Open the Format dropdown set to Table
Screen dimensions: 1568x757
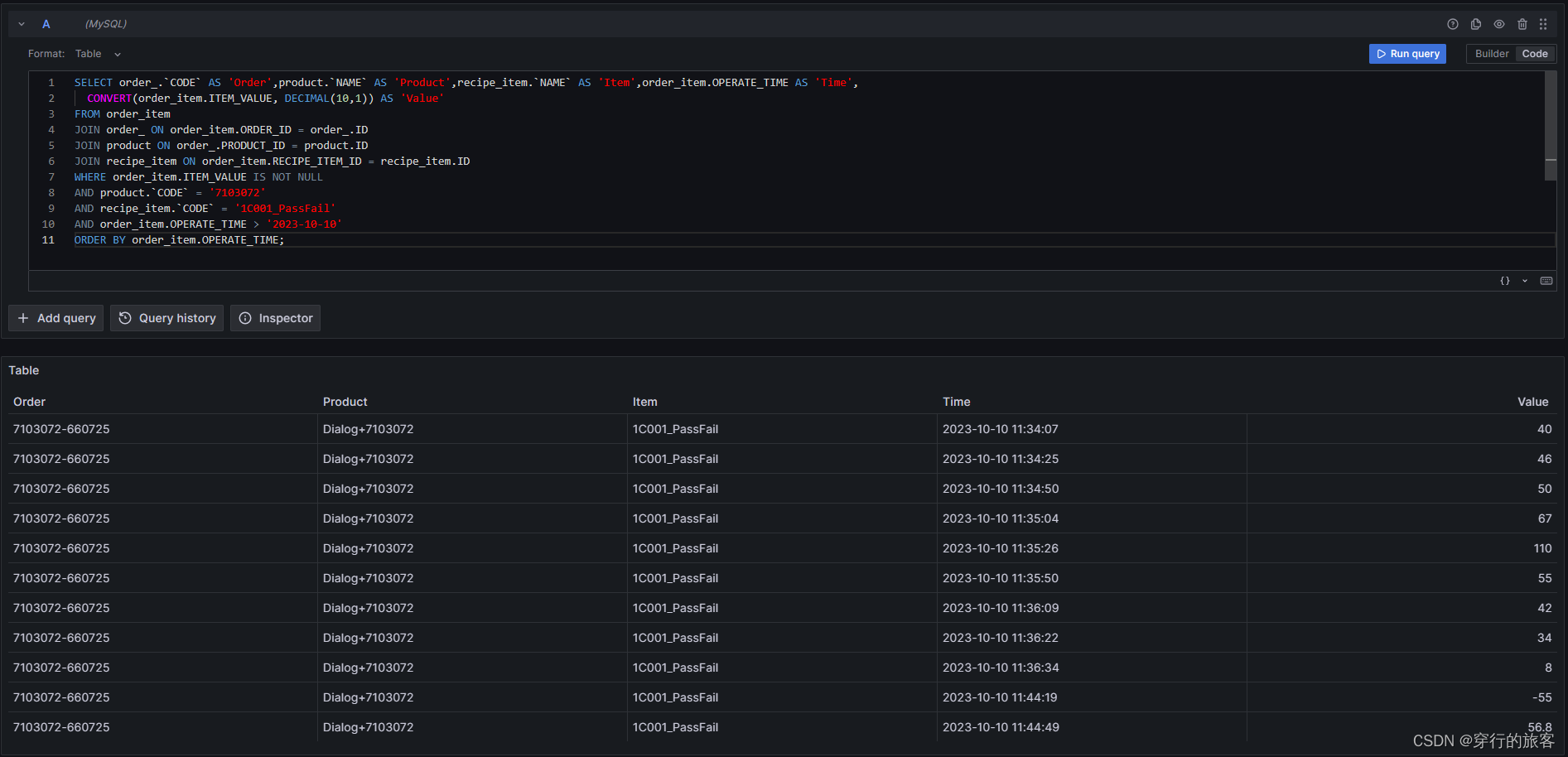point(97,53)
